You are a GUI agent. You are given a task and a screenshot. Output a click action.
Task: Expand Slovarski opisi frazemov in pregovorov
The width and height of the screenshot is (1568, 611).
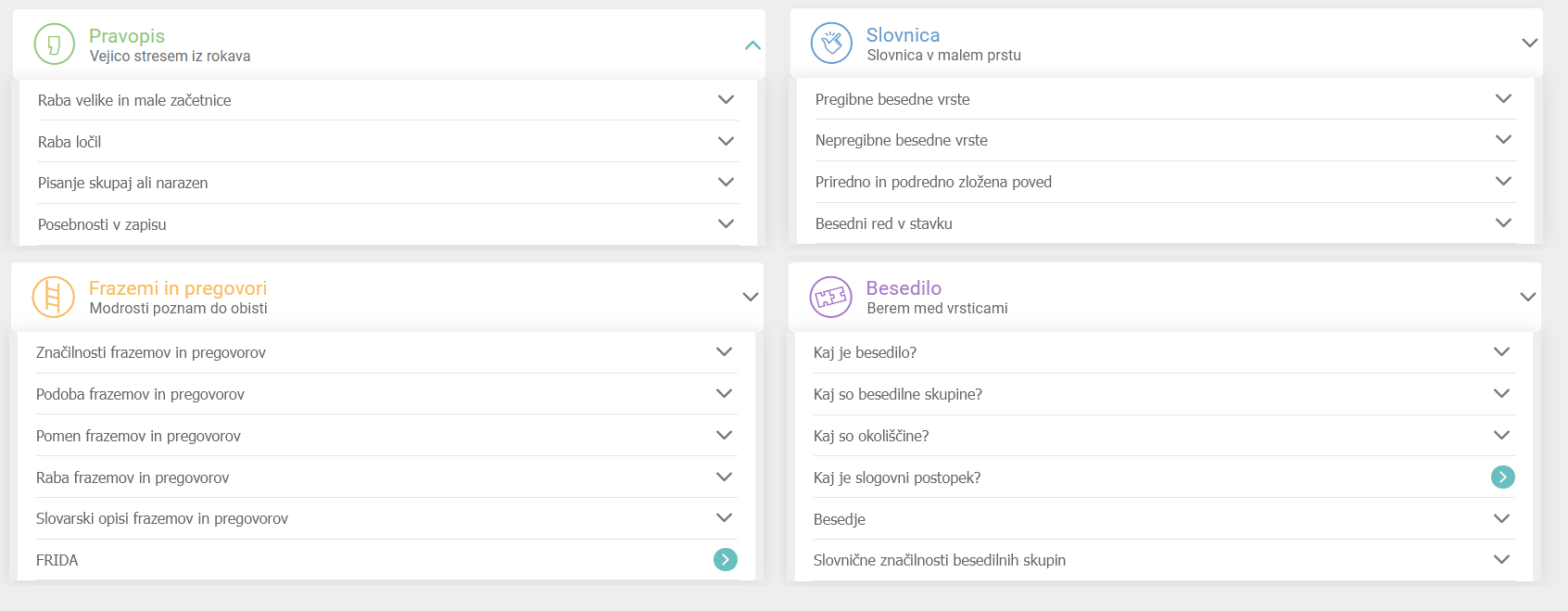pos(724,518)
